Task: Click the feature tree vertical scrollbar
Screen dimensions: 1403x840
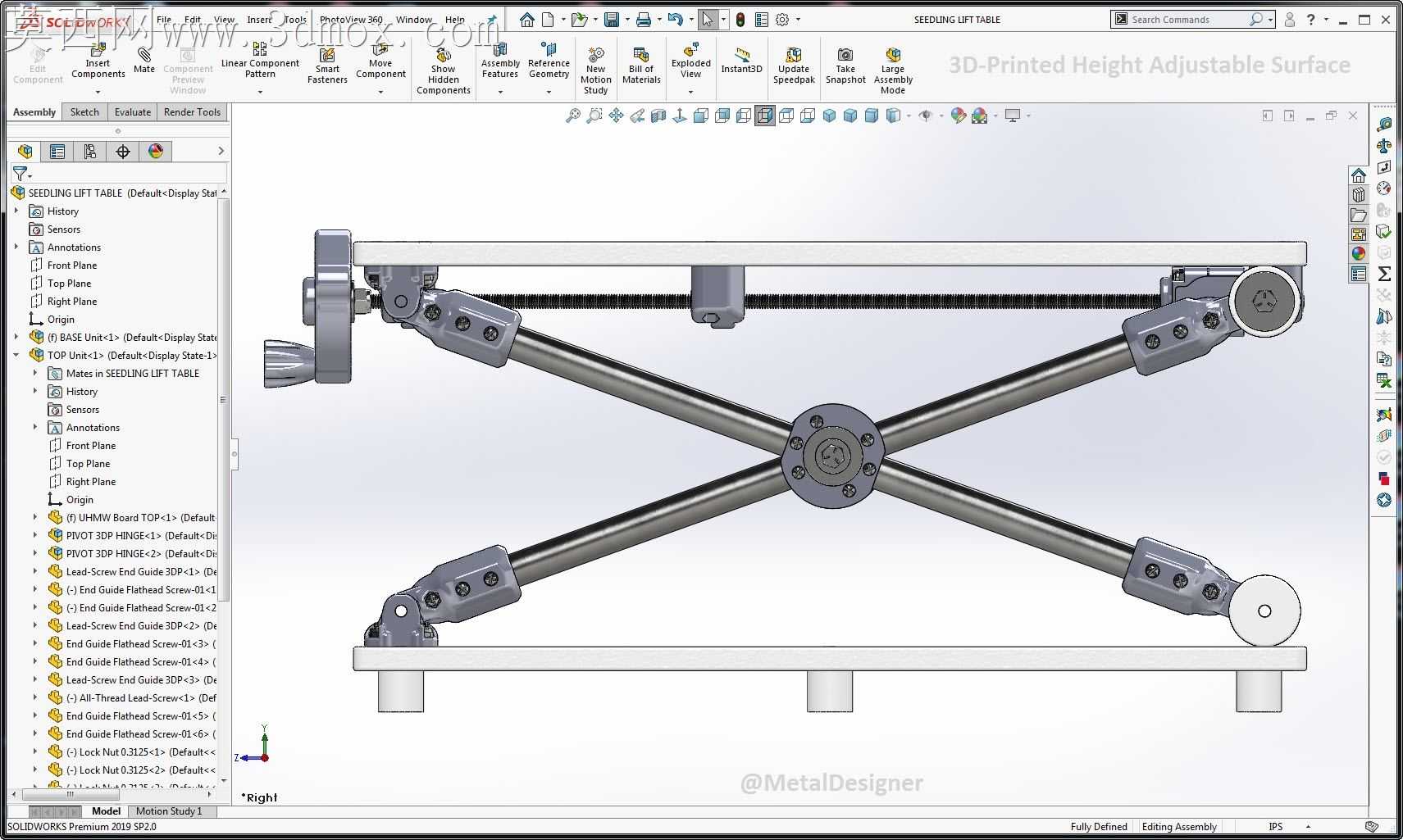Action: (x=223, y=399)
